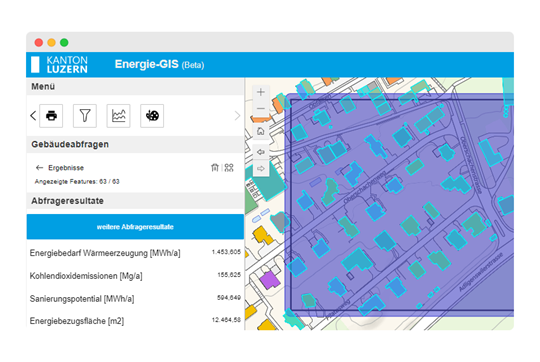Select 'Angezeigte Features: 63 / 63' text
The width and height of the screenshot is (540, 362).
[x=77, y=182]
